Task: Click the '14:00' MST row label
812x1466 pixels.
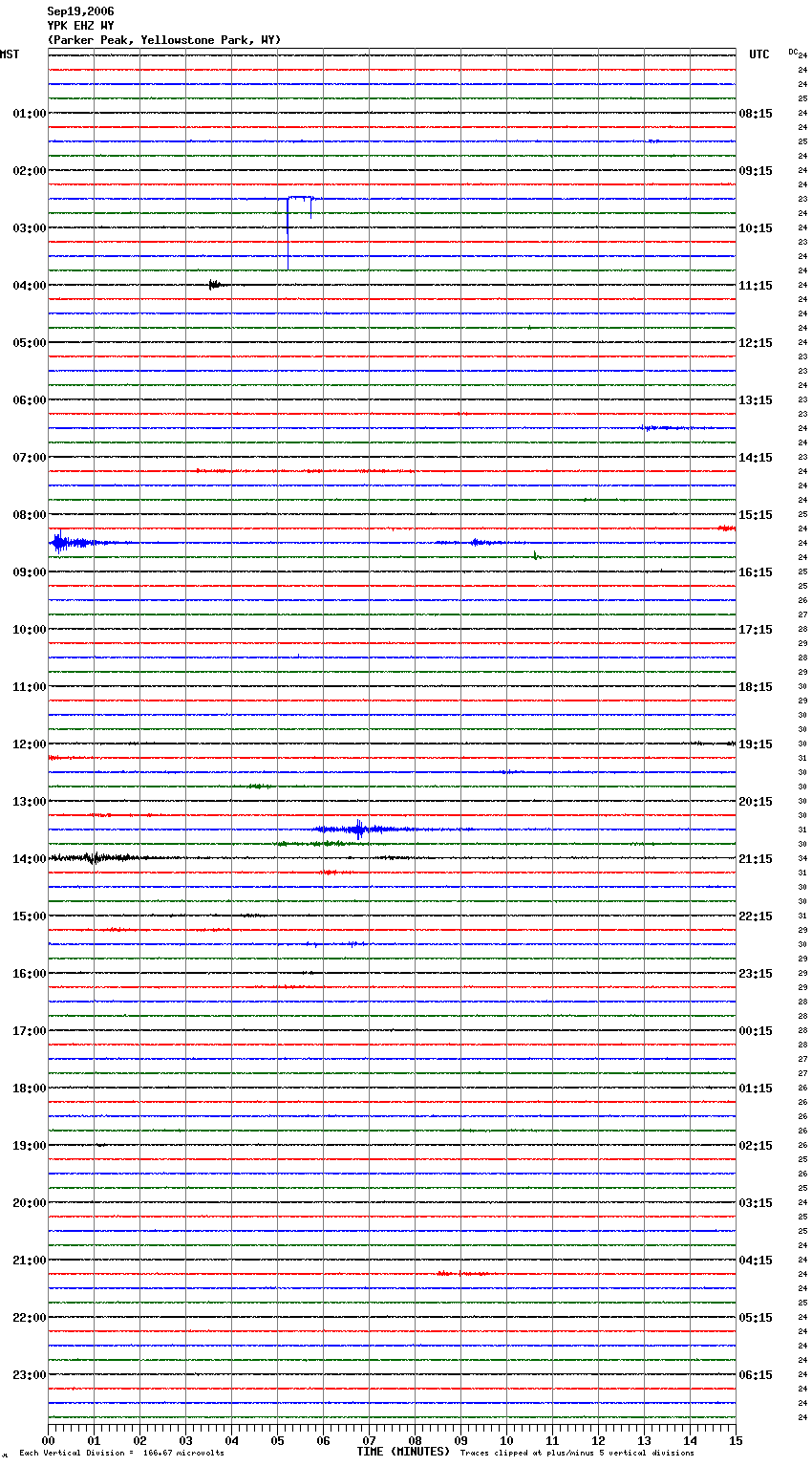Action: (x=30, y=859)
